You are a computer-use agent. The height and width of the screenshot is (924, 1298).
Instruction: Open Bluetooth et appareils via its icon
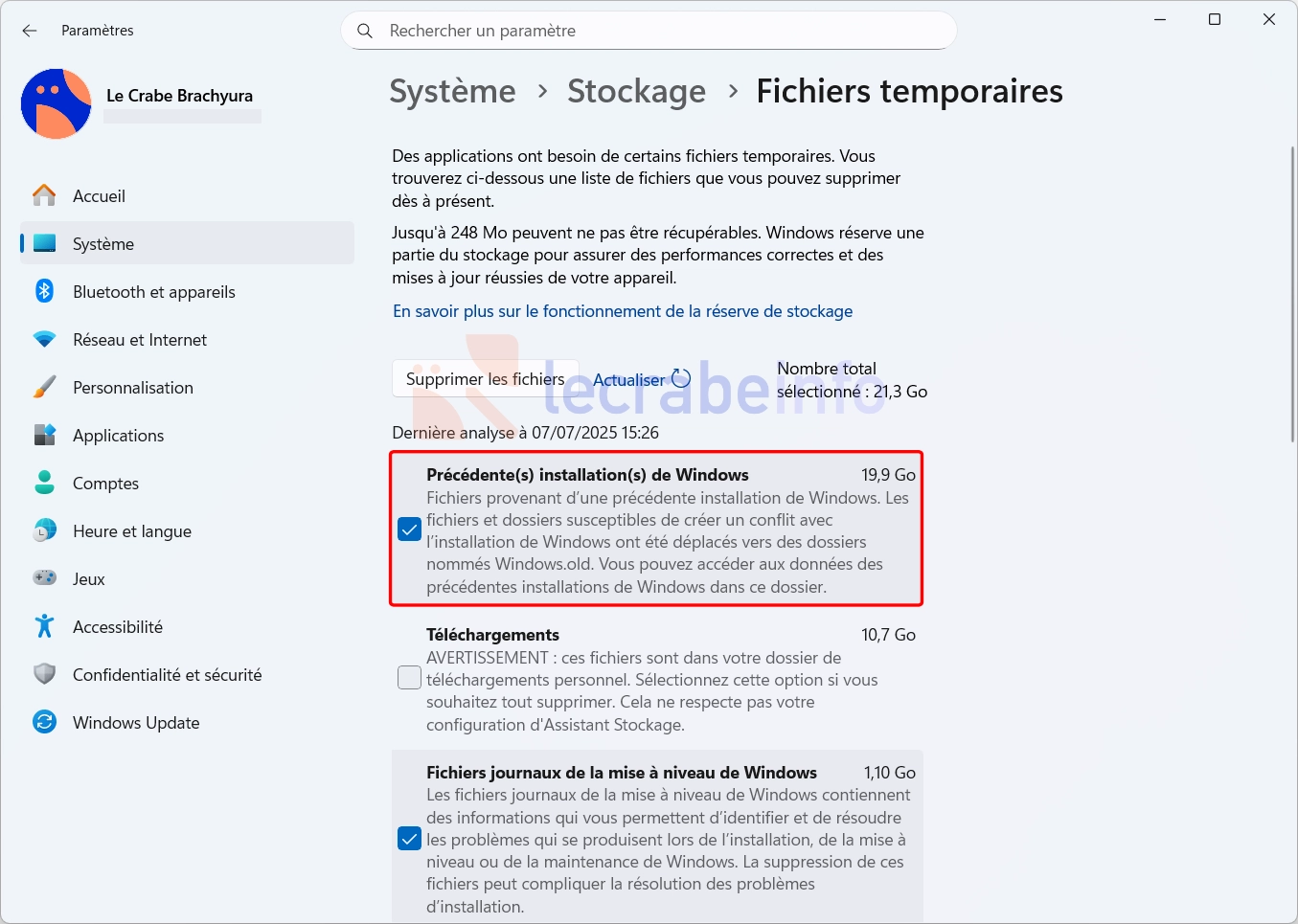(x=45, y=291)
